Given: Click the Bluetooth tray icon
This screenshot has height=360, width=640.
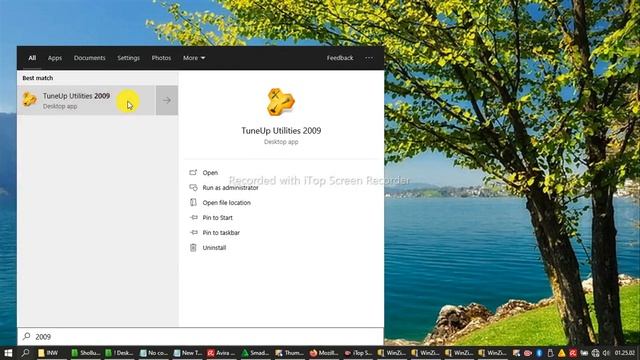Looking at the screenshot, I should click(x=539, y=353).
